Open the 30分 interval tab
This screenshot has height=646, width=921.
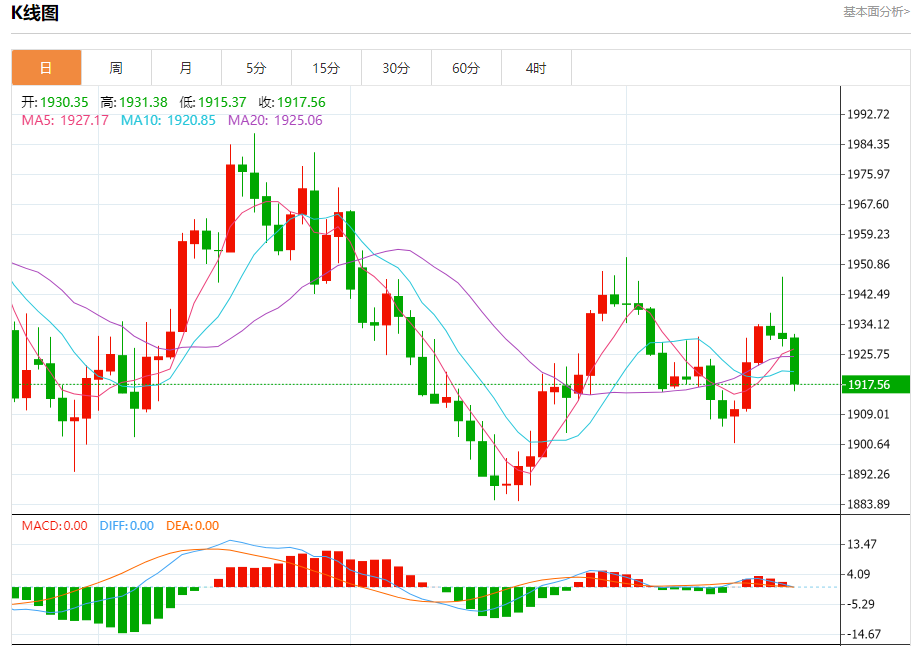396,68
